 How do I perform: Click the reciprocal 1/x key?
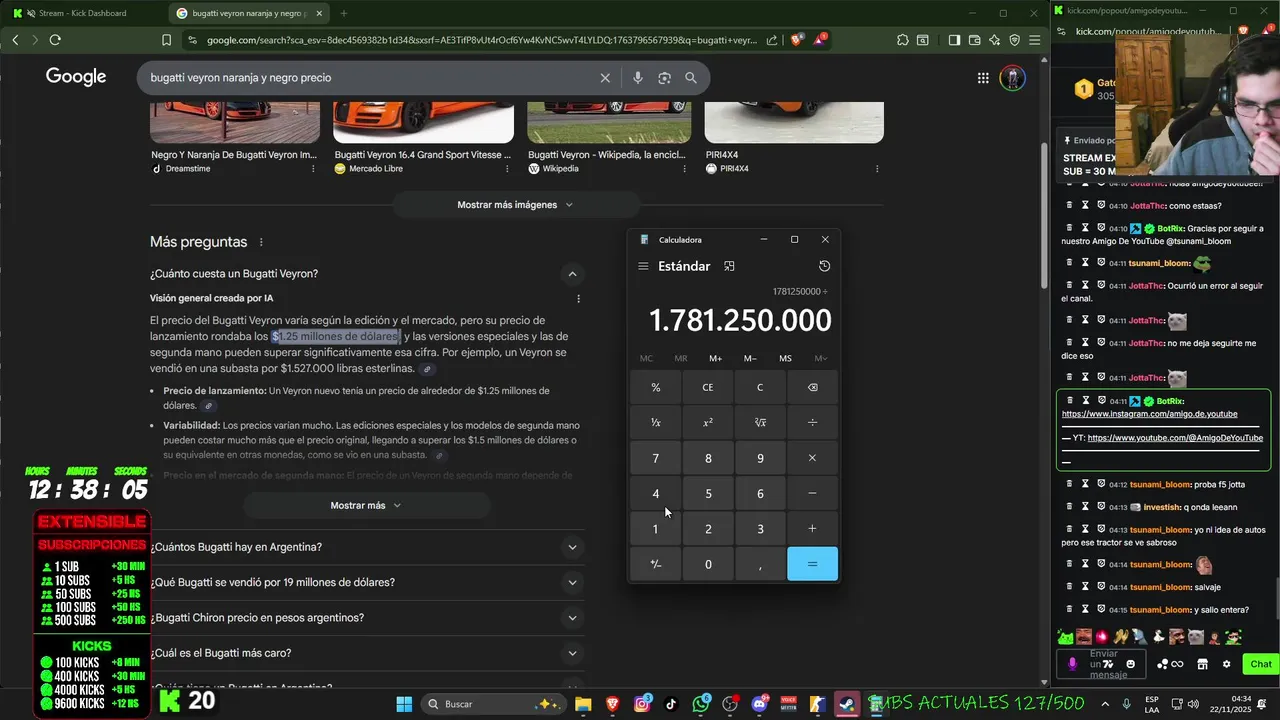[656, 423]
